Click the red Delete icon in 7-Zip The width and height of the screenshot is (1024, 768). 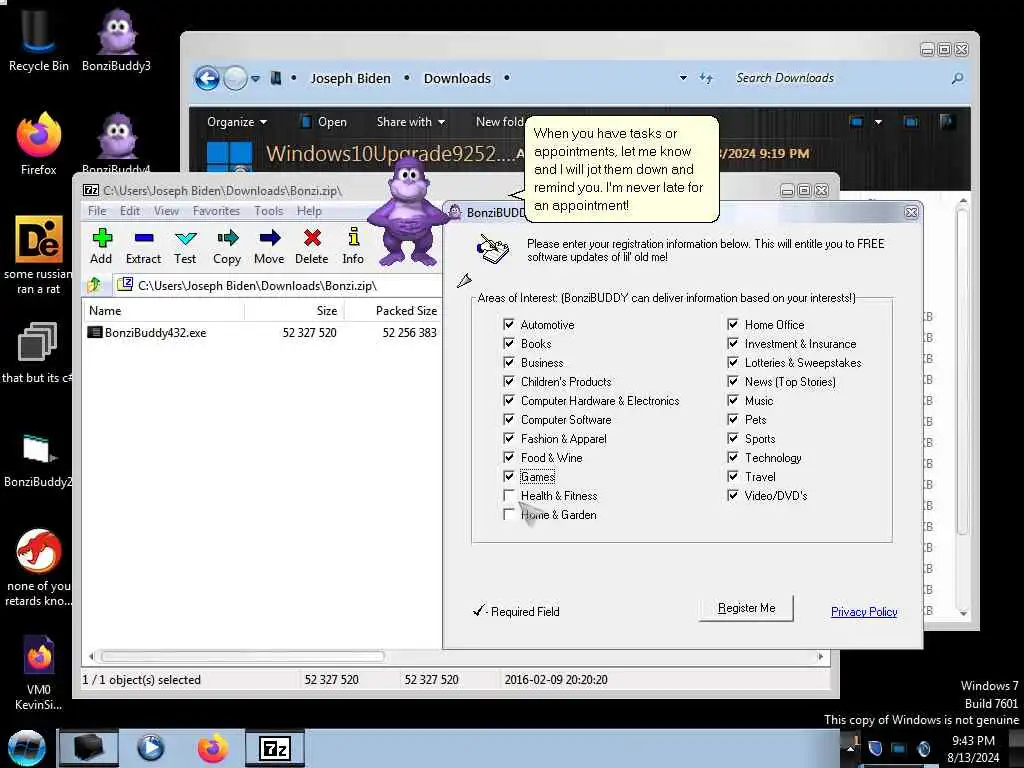coord(312,246)
